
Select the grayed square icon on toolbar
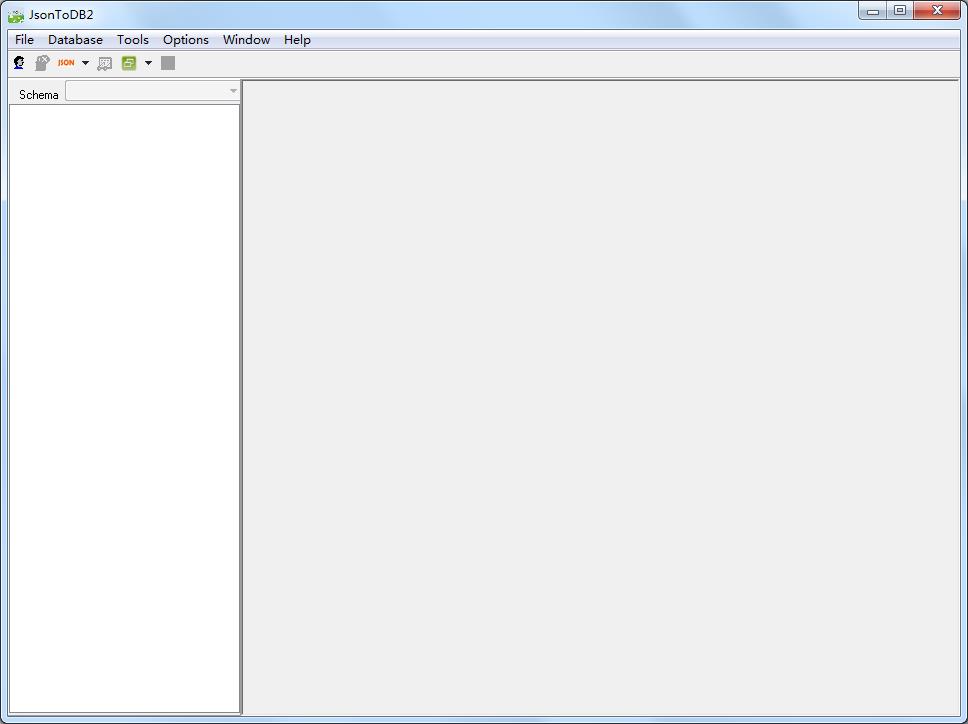coord(168,62)
